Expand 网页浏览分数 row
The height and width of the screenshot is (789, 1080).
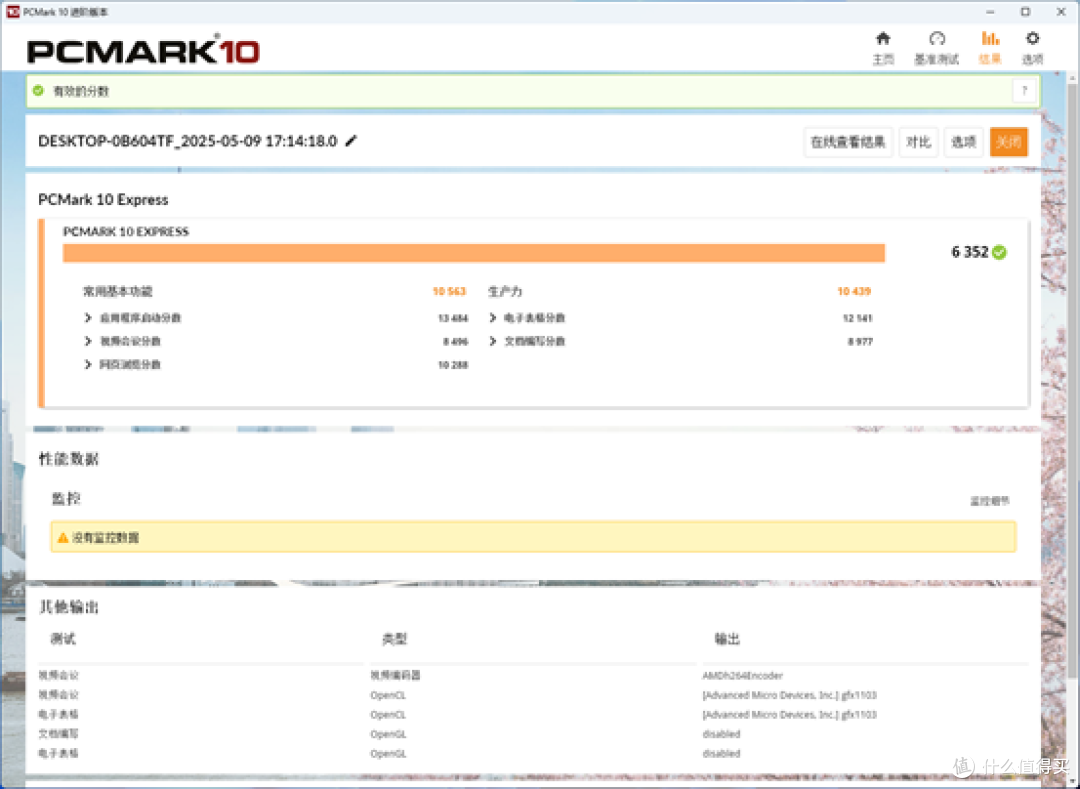87,365
